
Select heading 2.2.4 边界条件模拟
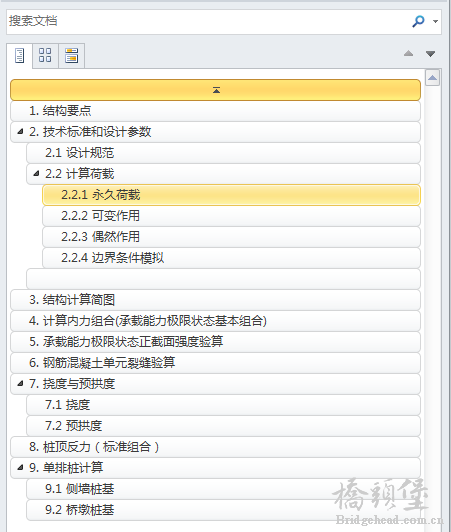pyautogui.click(x=231, y=258)
